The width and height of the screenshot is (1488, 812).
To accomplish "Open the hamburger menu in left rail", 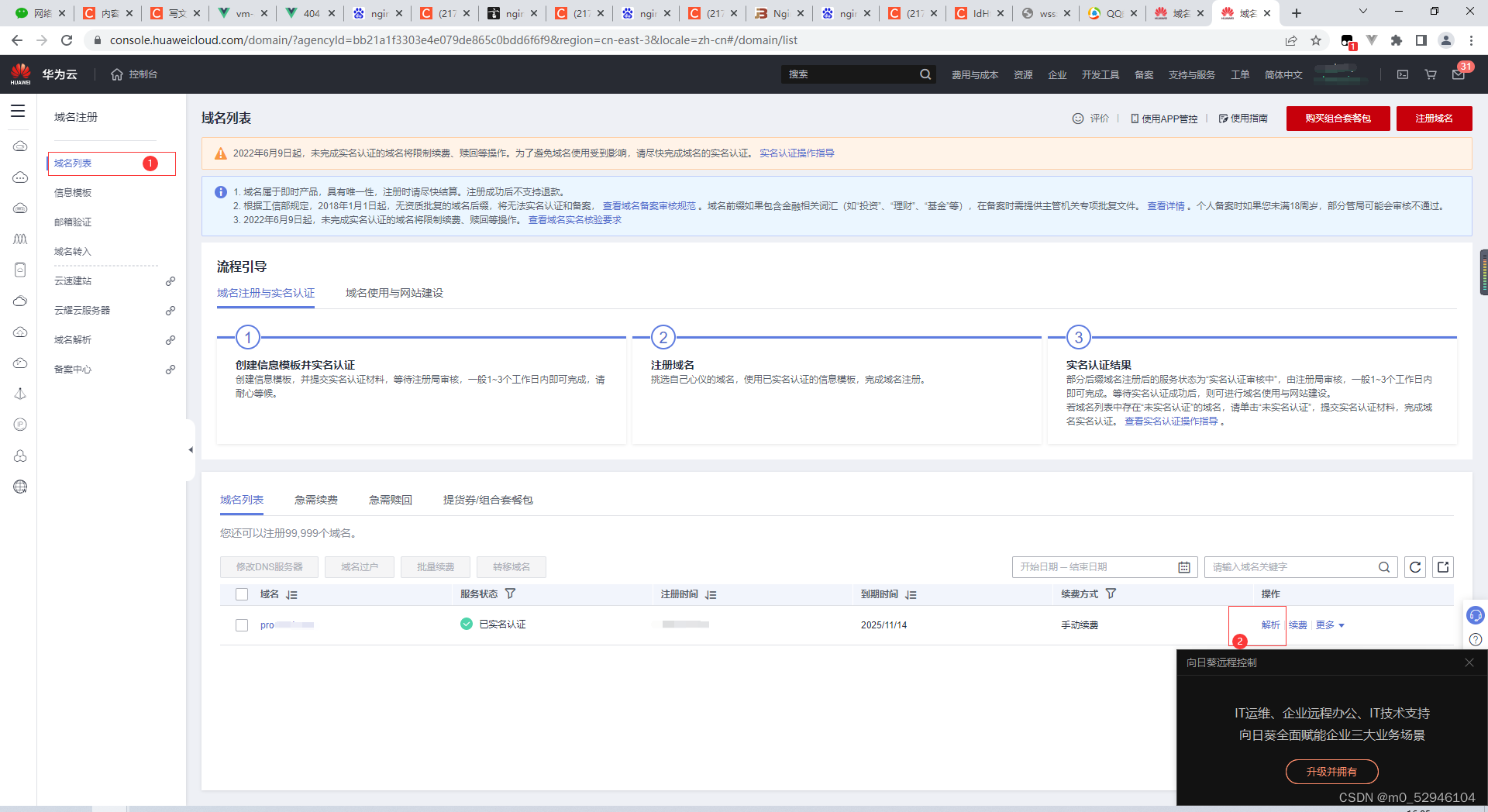I will tap(18, 111).
